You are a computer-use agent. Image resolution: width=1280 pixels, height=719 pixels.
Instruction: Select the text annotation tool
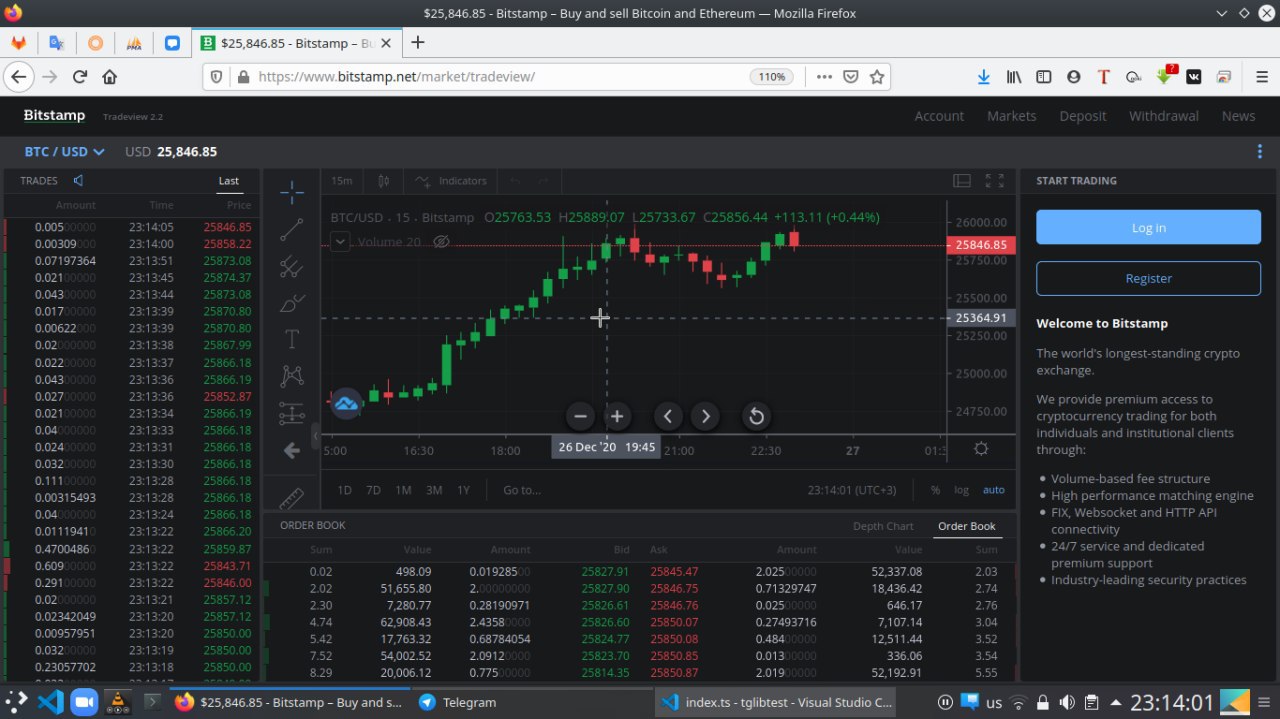click(x=292, y=339)
